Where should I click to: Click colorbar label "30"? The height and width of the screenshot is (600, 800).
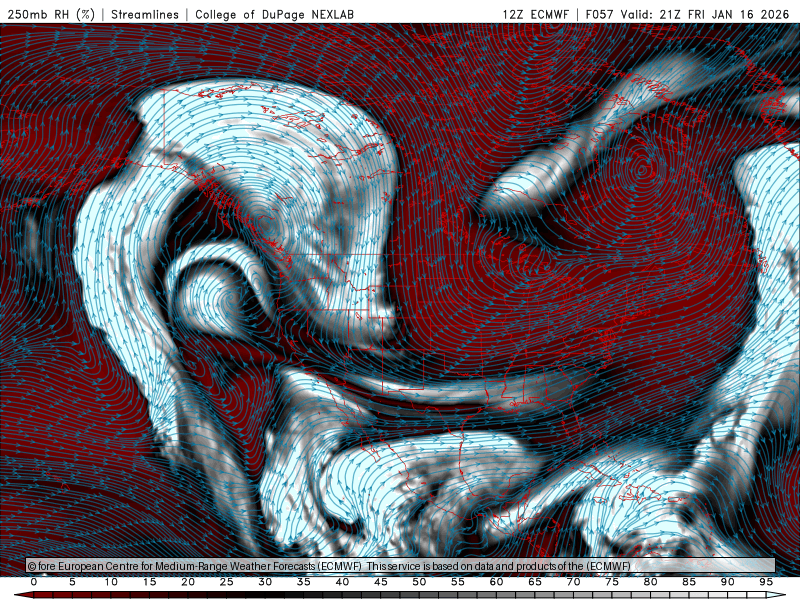point(265,582)
